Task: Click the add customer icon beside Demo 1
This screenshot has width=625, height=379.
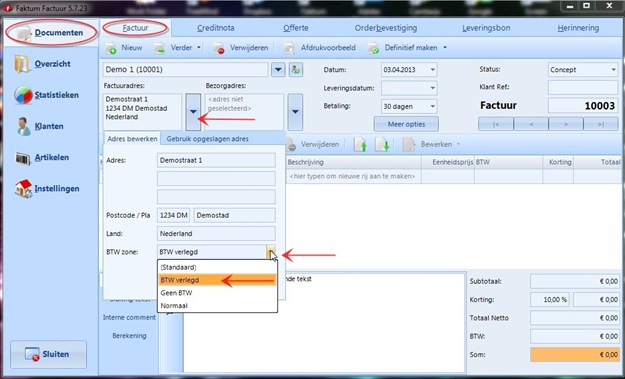Action: tap(295, 70)
